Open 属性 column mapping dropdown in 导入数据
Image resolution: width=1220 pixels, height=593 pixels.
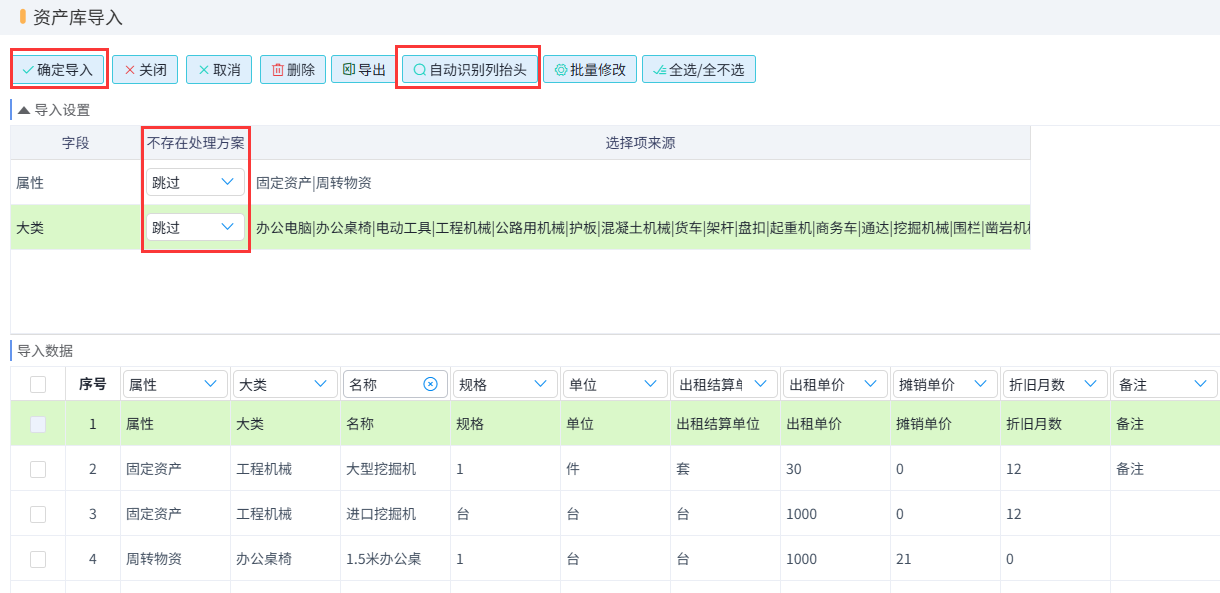pos(175,384)
